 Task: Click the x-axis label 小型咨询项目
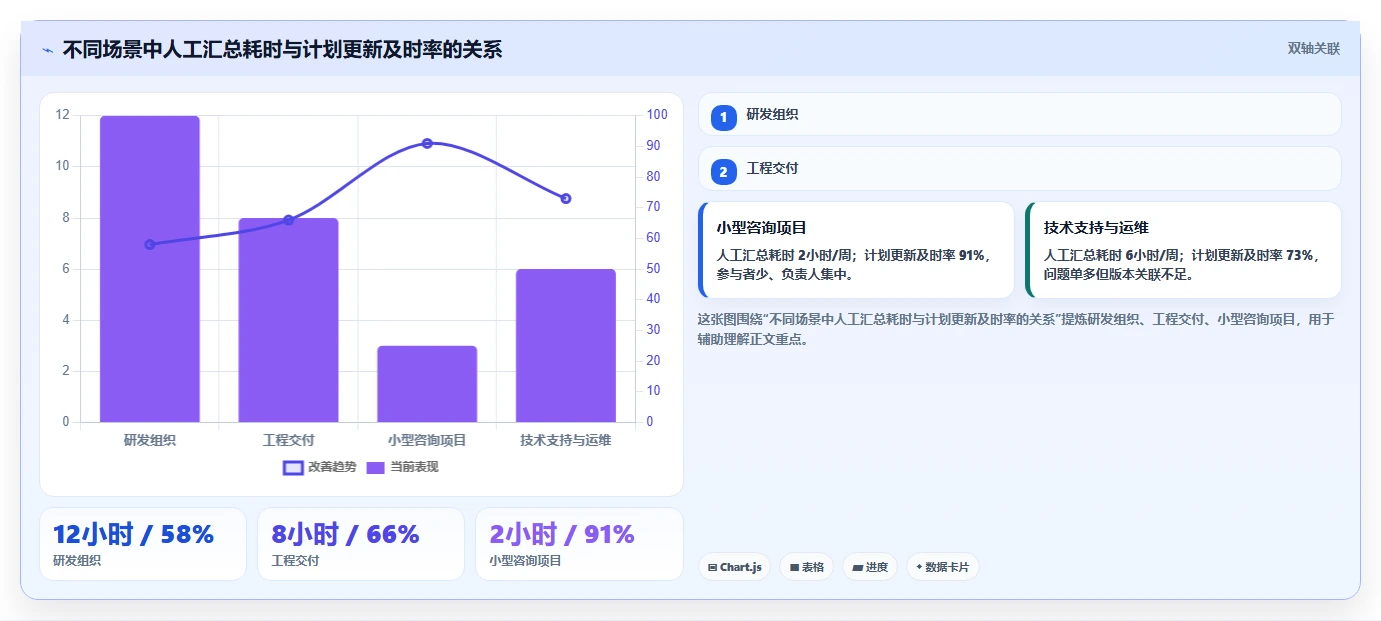(x=427, y=440)
